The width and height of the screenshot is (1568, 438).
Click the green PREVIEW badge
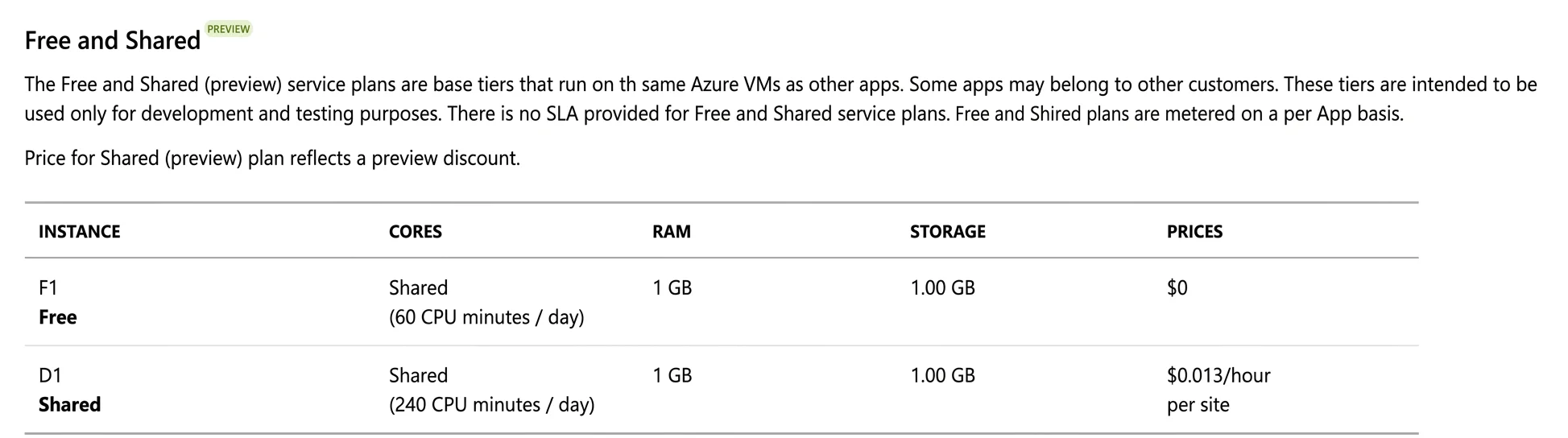pos(229,29)
